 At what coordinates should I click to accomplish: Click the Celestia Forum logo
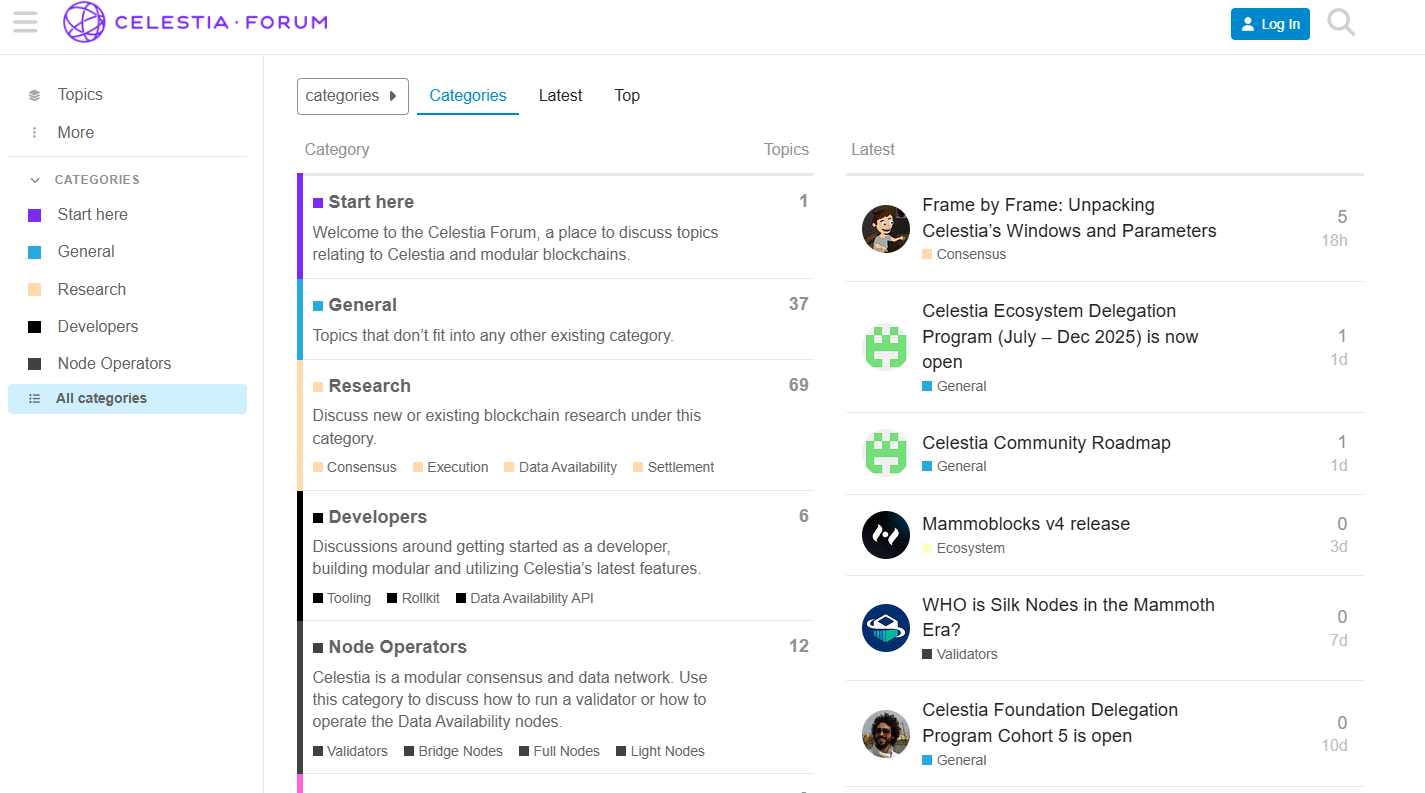(195, 22)
